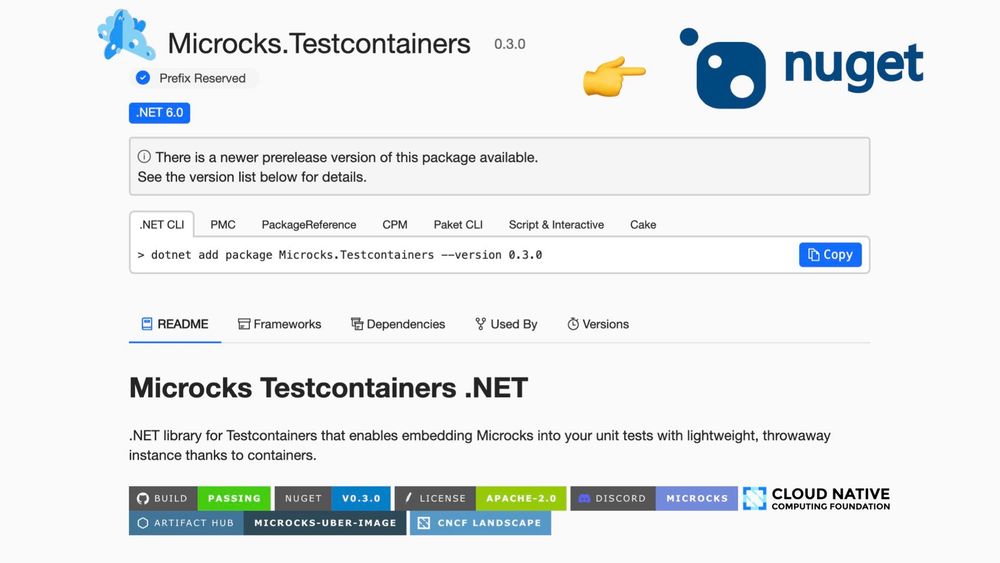1000x563 pixels.
Task: Switch to the Paket CLI tab
Action: (458, 224)
